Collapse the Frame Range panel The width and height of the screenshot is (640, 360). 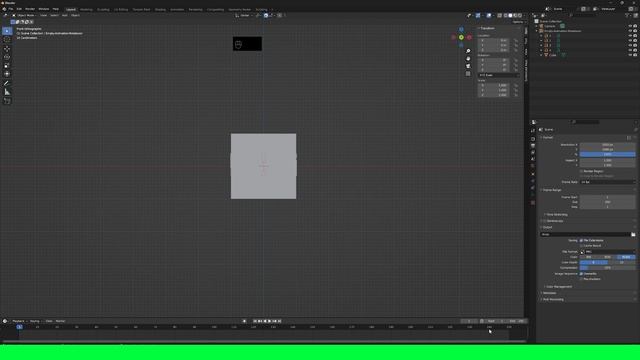click(x=551, y=190)
